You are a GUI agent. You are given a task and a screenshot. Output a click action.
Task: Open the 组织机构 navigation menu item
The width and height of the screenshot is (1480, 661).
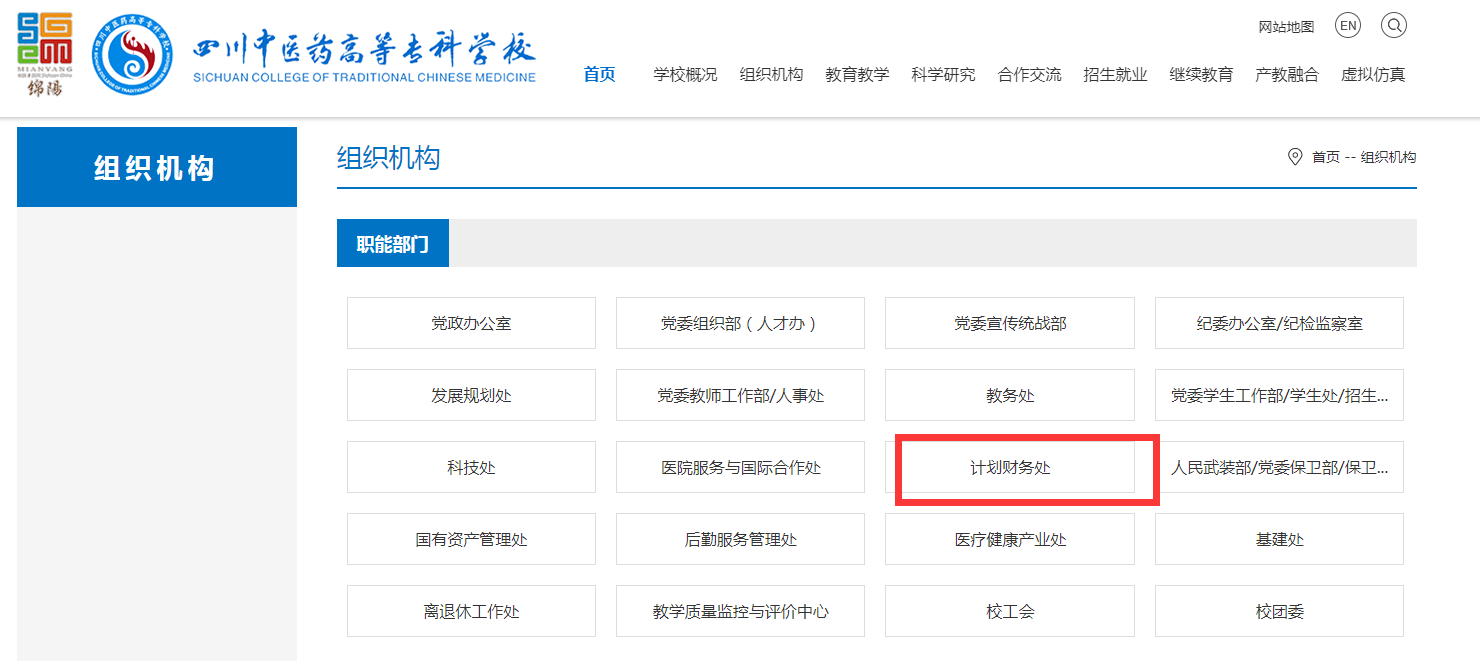[771, 75]
